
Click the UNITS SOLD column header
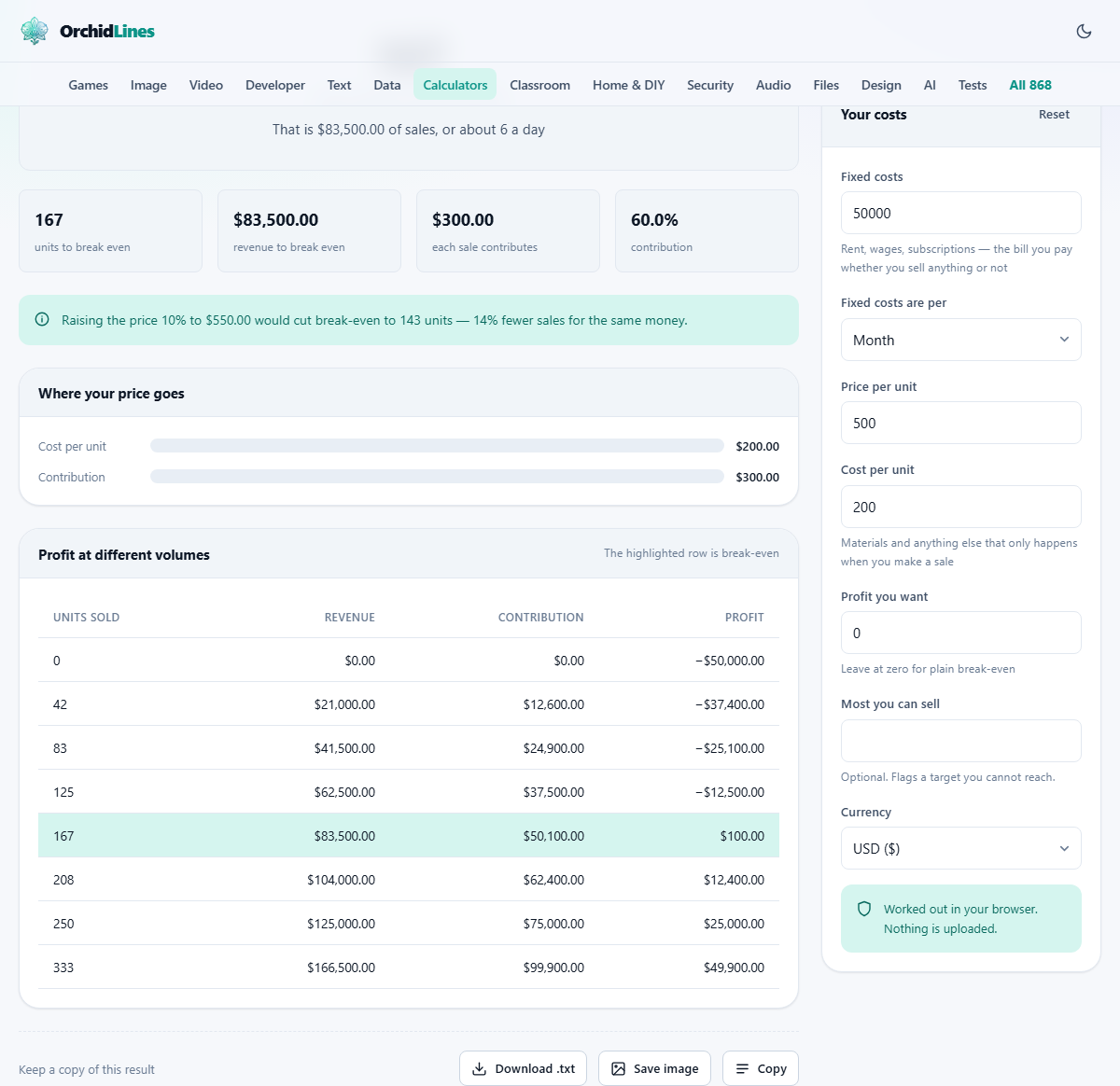pyautogui.click(x=86, y=618)
